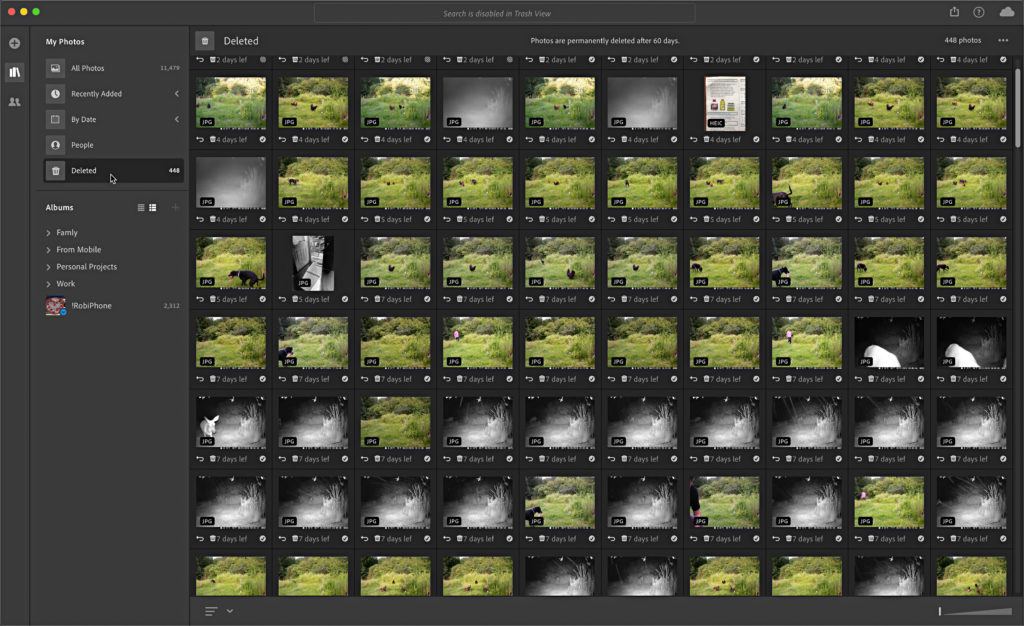The width and height of the screenshot is (1024, 626).
Task: Click the People face icon
Action: (56, 145)
